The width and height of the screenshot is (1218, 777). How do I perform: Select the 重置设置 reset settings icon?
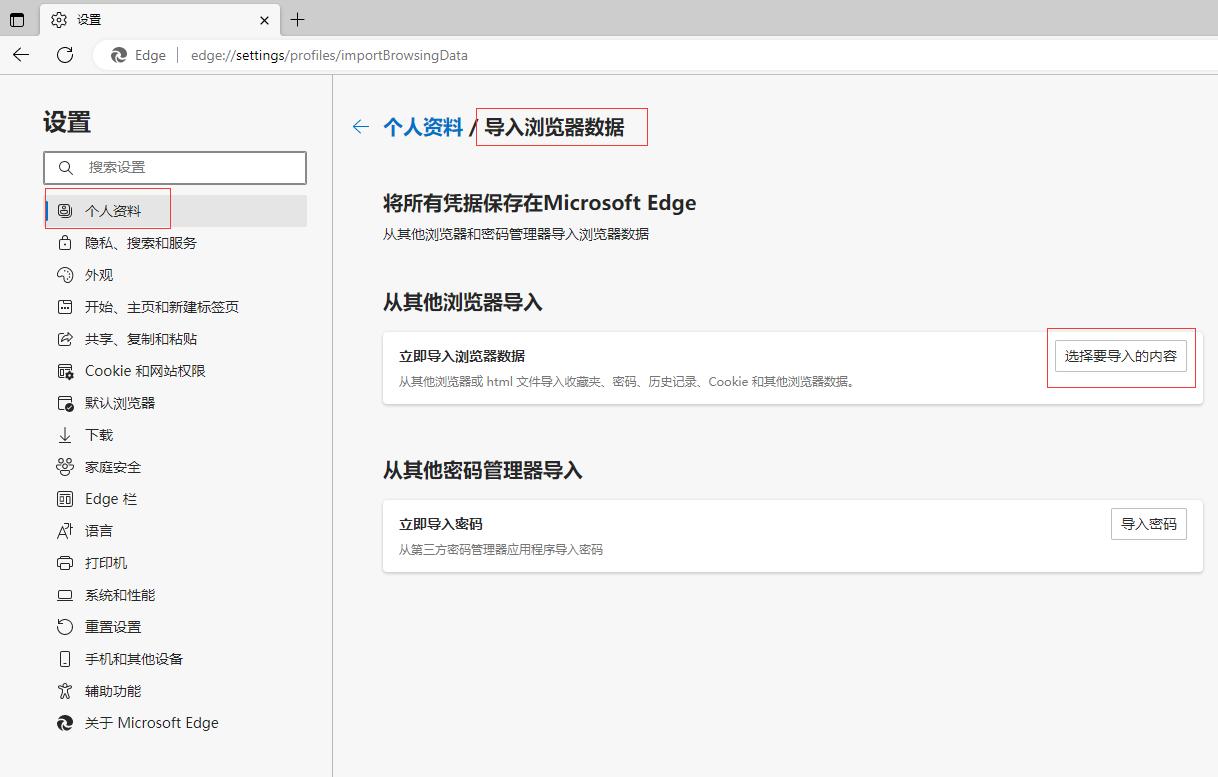[63, 626]
